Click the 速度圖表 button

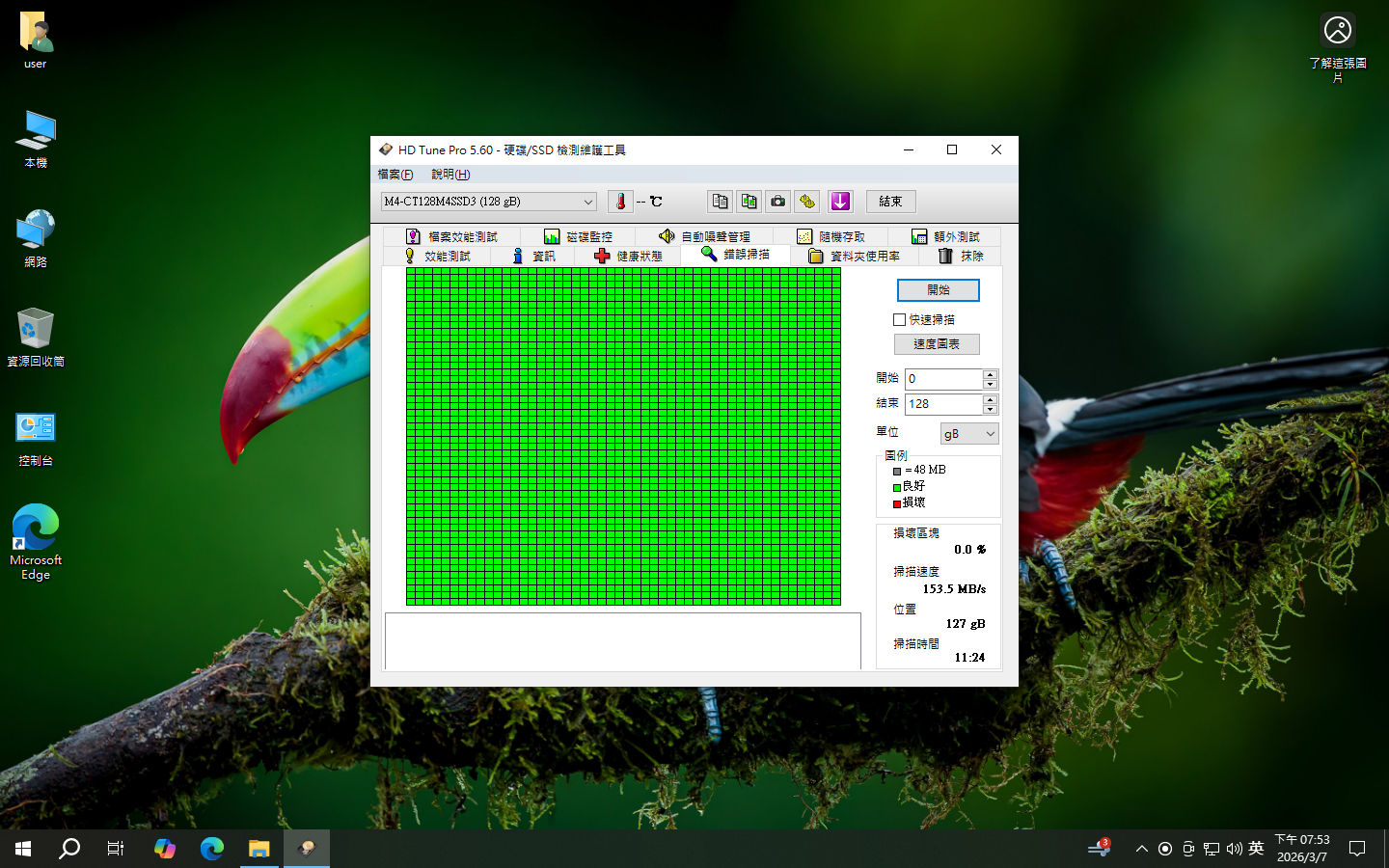937,344
